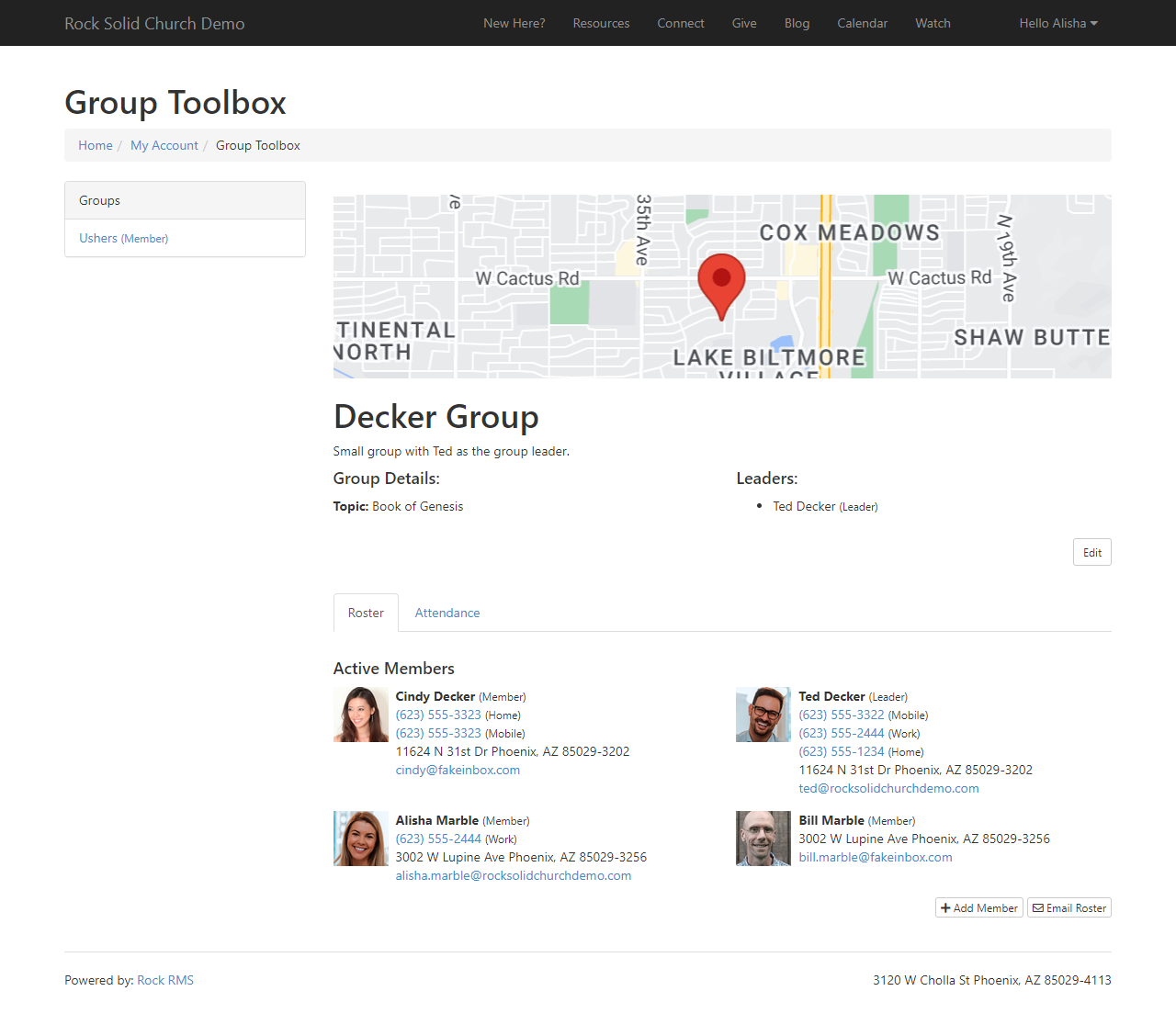
Task: Click Bill Marble's photo
Action: pos(763,839)
